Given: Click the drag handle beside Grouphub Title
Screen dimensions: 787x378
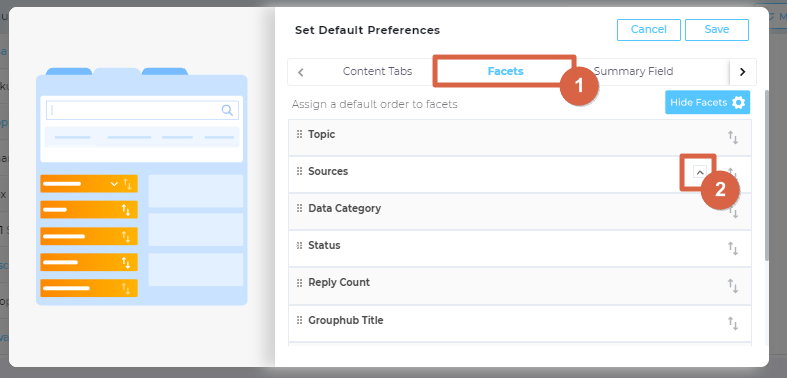Looking at the screenshot, I should point(300,320).
